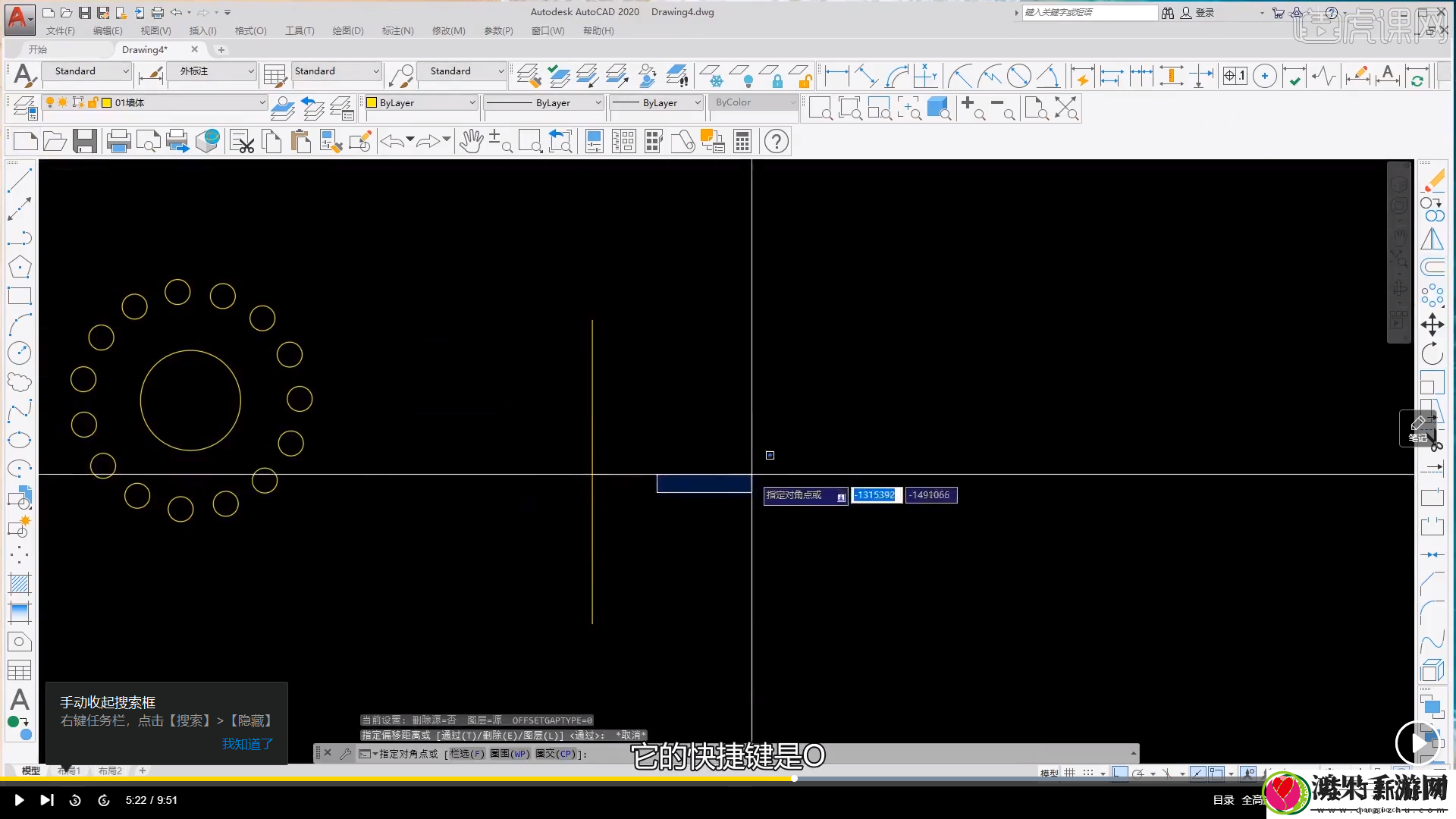Select the Erase tool in modify toolbar
Screen dimensions: 1456x819
(x=1432, y=180)
